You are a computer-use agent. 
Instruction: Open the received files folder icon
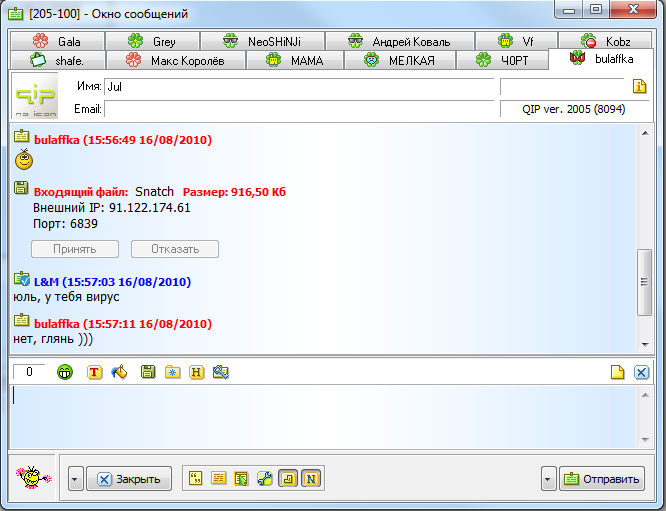[172, 372]
